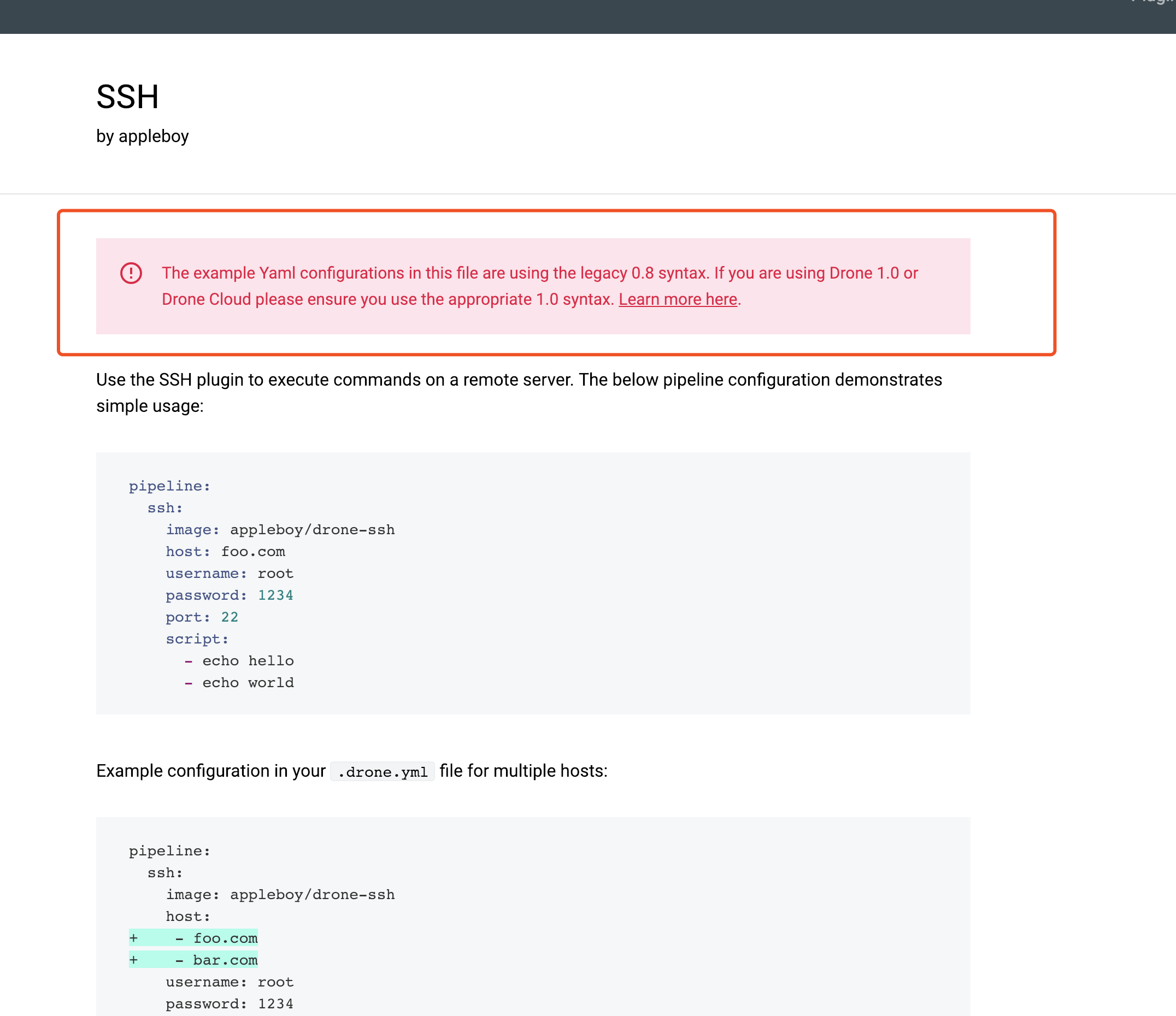This screenshot has width=1176, height=1016.
Task: Click the "by appleboy" author text
Action: click(143, 137)
